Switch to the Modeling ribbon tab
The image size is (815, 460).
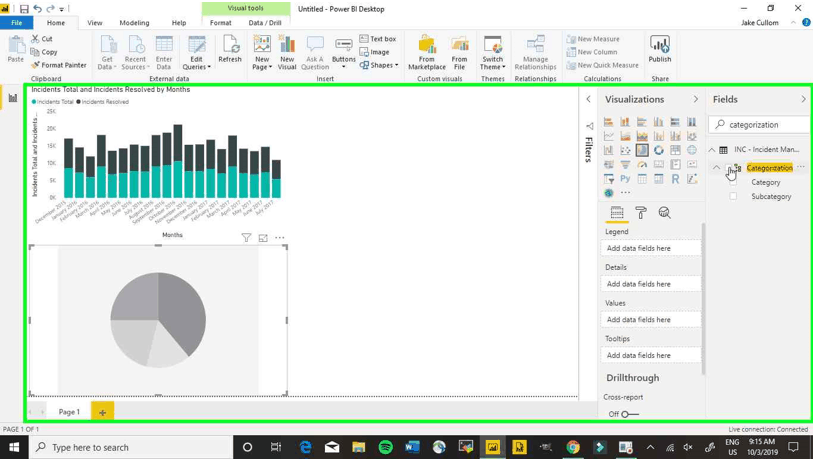134,23
